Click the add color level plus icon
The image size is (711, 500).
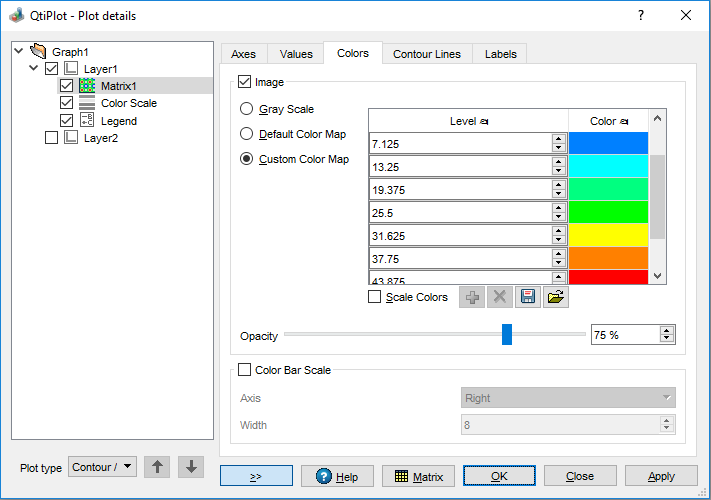point(472,297)
